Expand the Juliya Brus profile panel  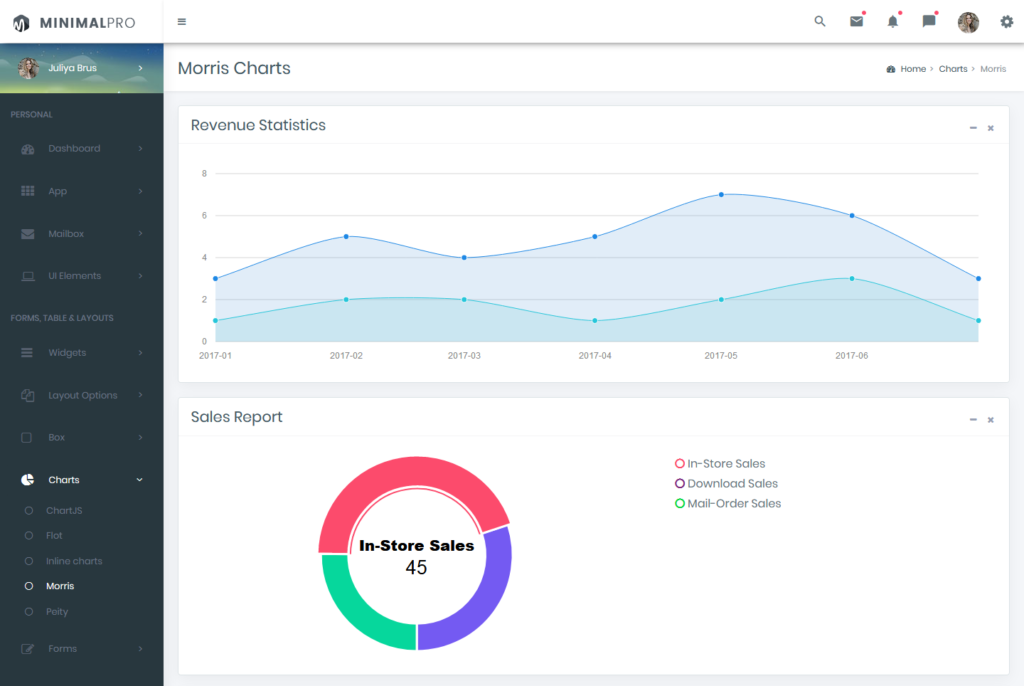pos(82,68)
